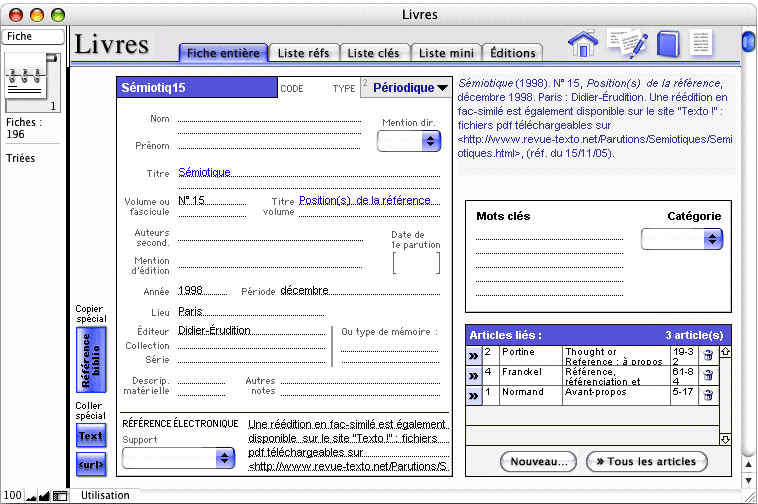Image resolution: width=758 pixels, height=504 pixels.
Task: Click the Articles liés scroll down arrow
Action: tap(725, 439)
